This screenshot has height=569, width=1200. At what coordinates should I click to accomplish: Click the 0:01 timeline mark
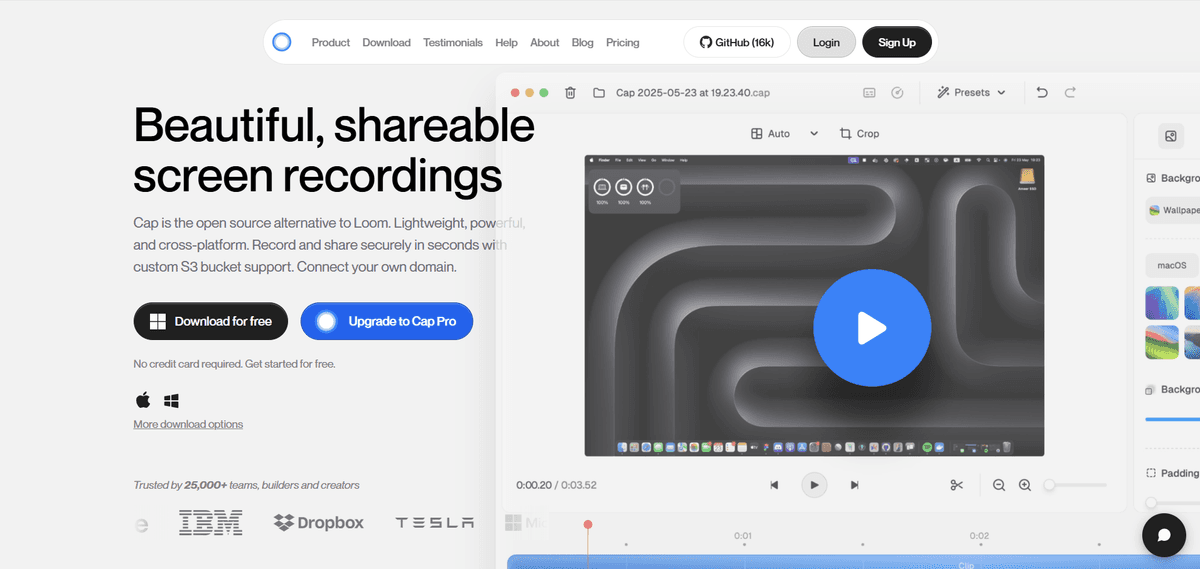[x=743, y=535]
